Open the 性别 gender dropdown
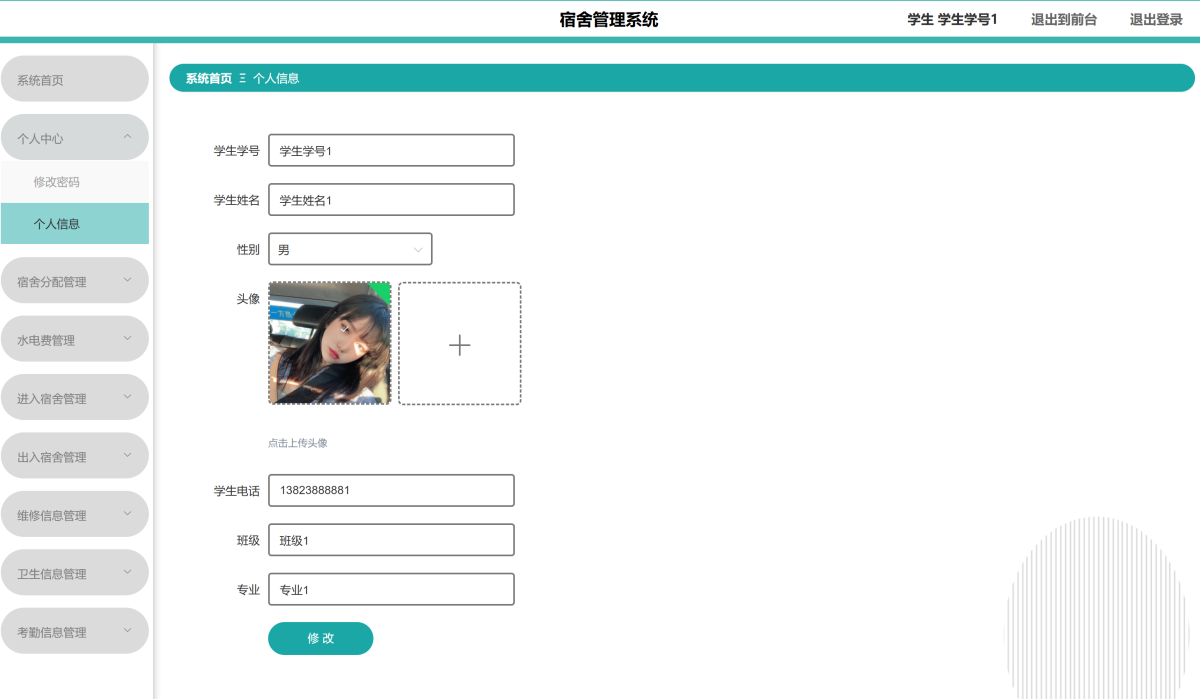1200x699 pixels. (x=350, y=249)
